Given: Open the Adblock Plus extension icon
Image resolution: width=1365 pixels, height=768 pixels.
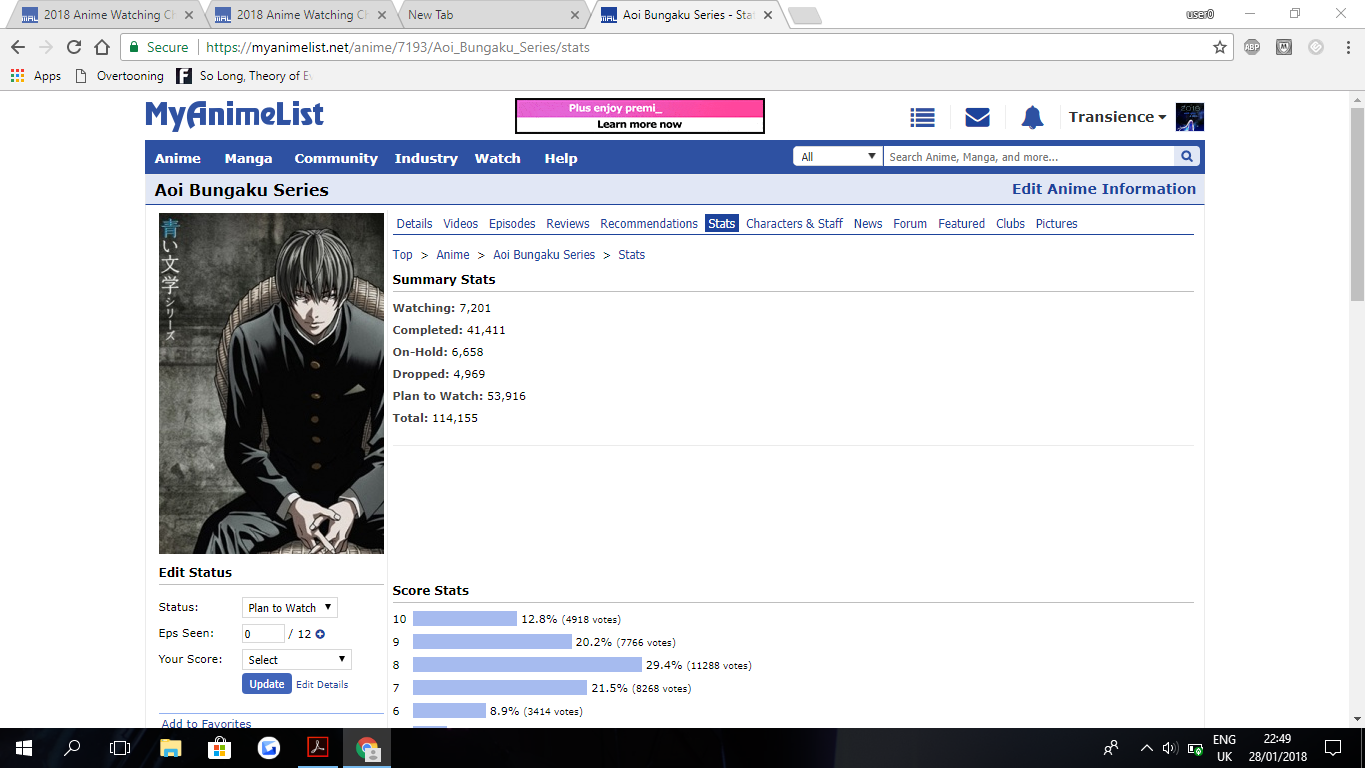Looking at the screenshot, I should tap(1252, 47).
